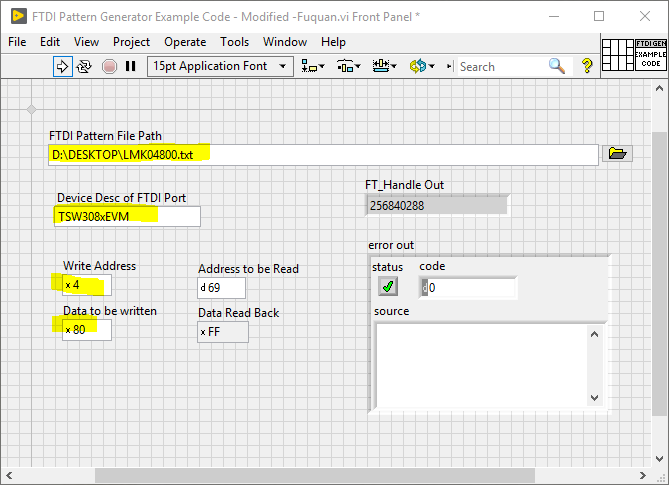This screenshot has height=485, width=669.
Task: Click the error source text box
Action: click(x=481, y=366)
